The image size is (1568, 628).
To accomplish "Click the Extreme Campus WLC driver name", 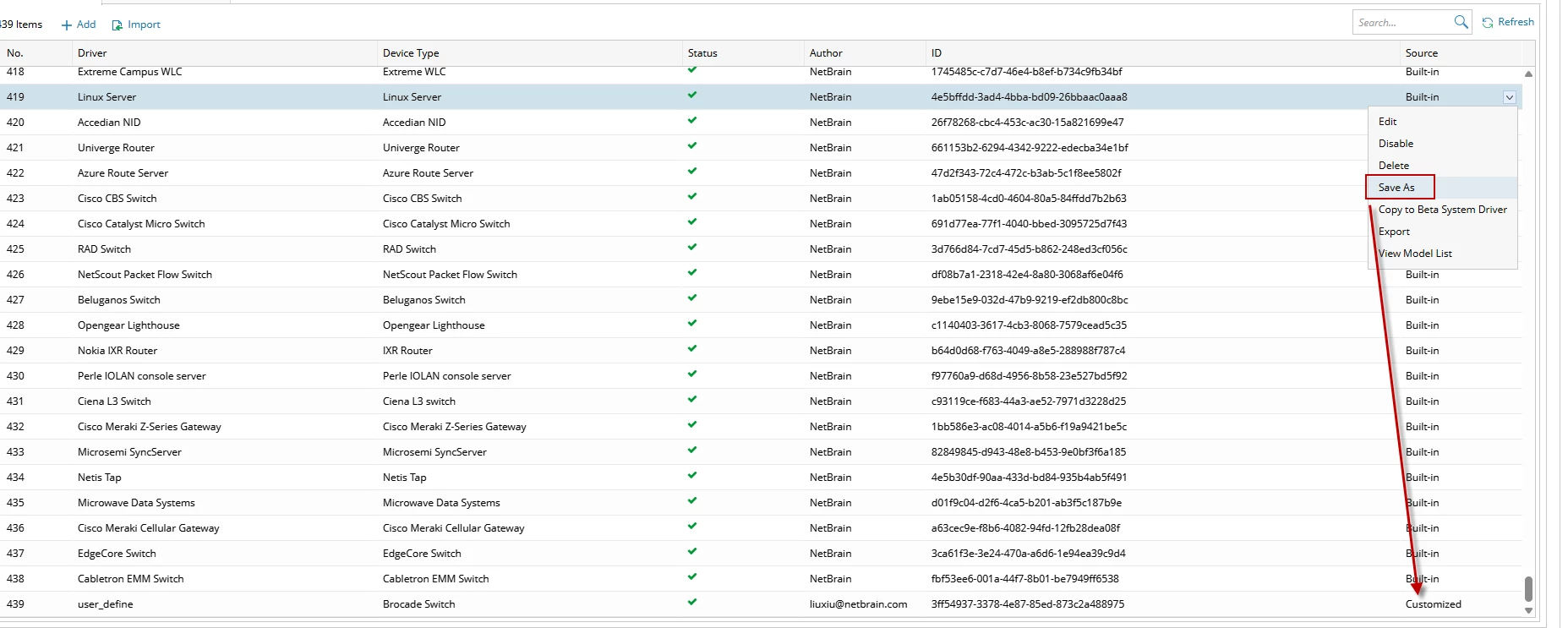I will 130,72.
